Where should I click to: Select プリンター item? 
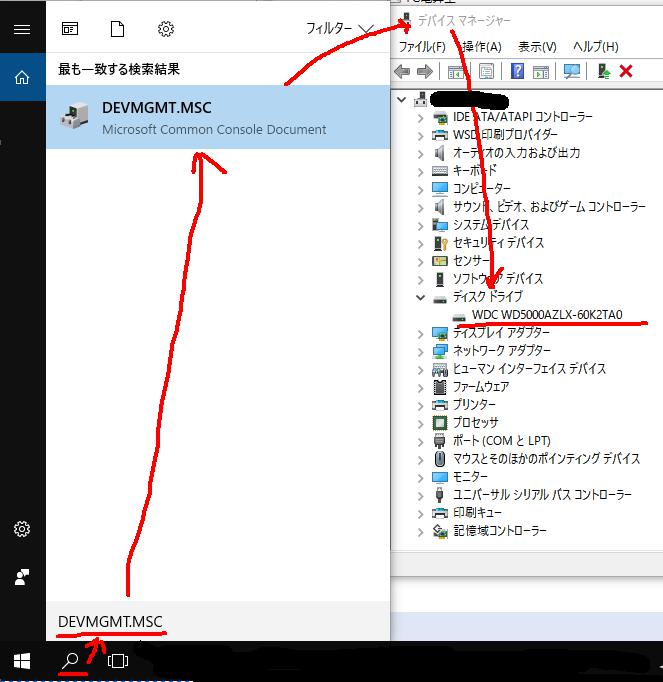click(x=474, y=404)
